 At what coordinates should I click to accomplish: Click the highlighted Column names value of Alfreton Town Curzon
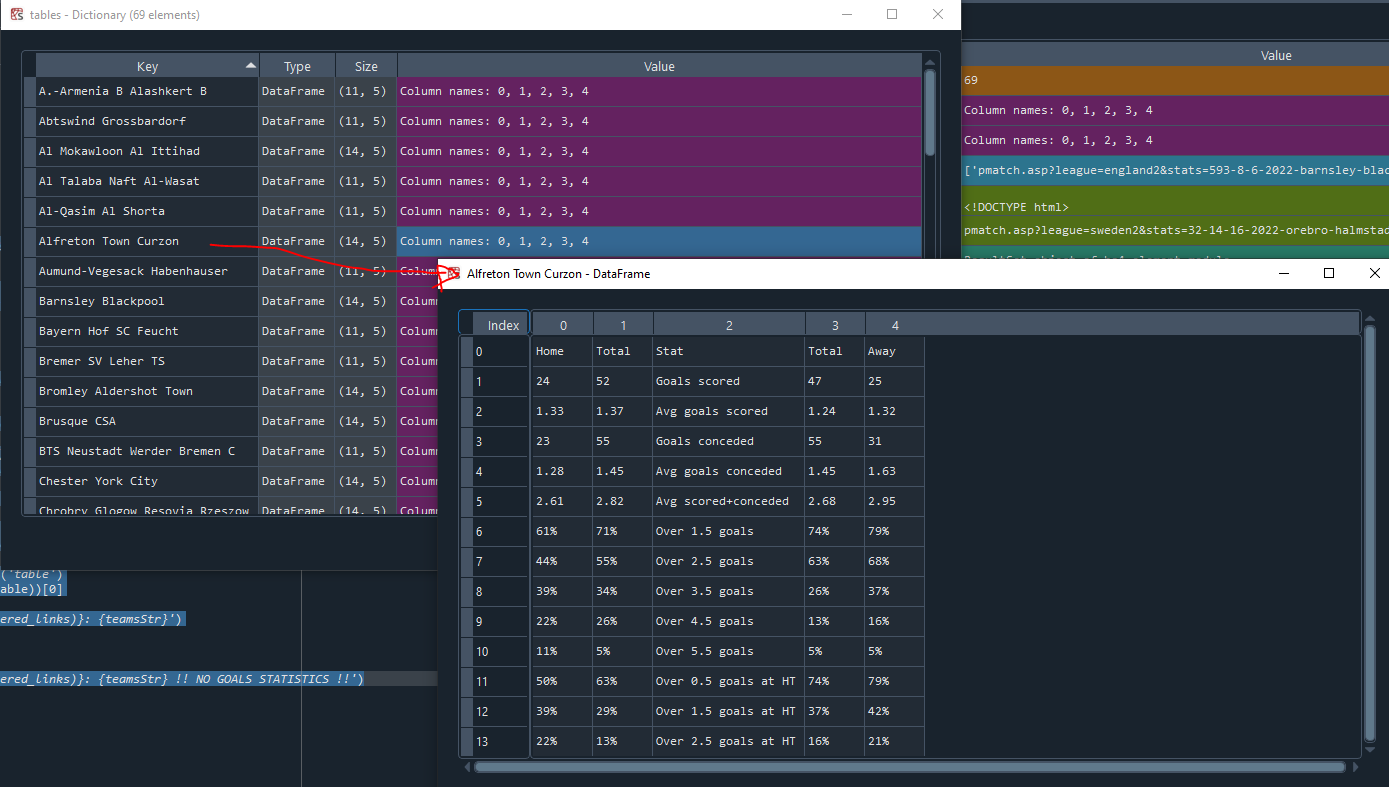point(659,241)
